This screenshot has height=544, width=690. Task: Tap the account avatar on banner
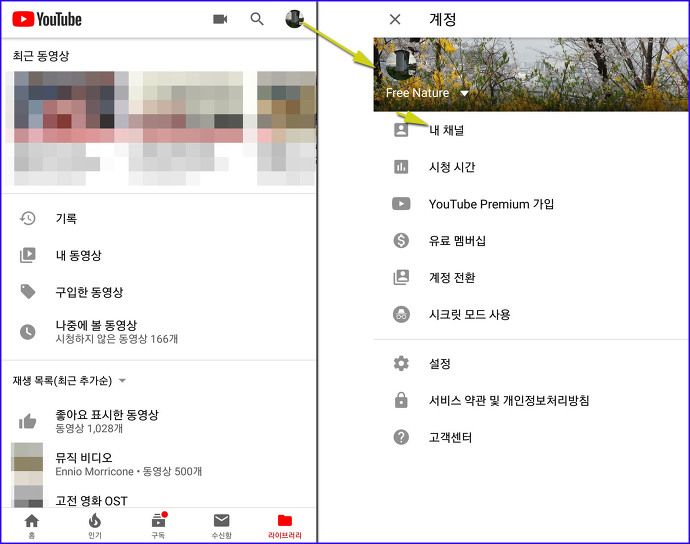(x=400, y=65)
